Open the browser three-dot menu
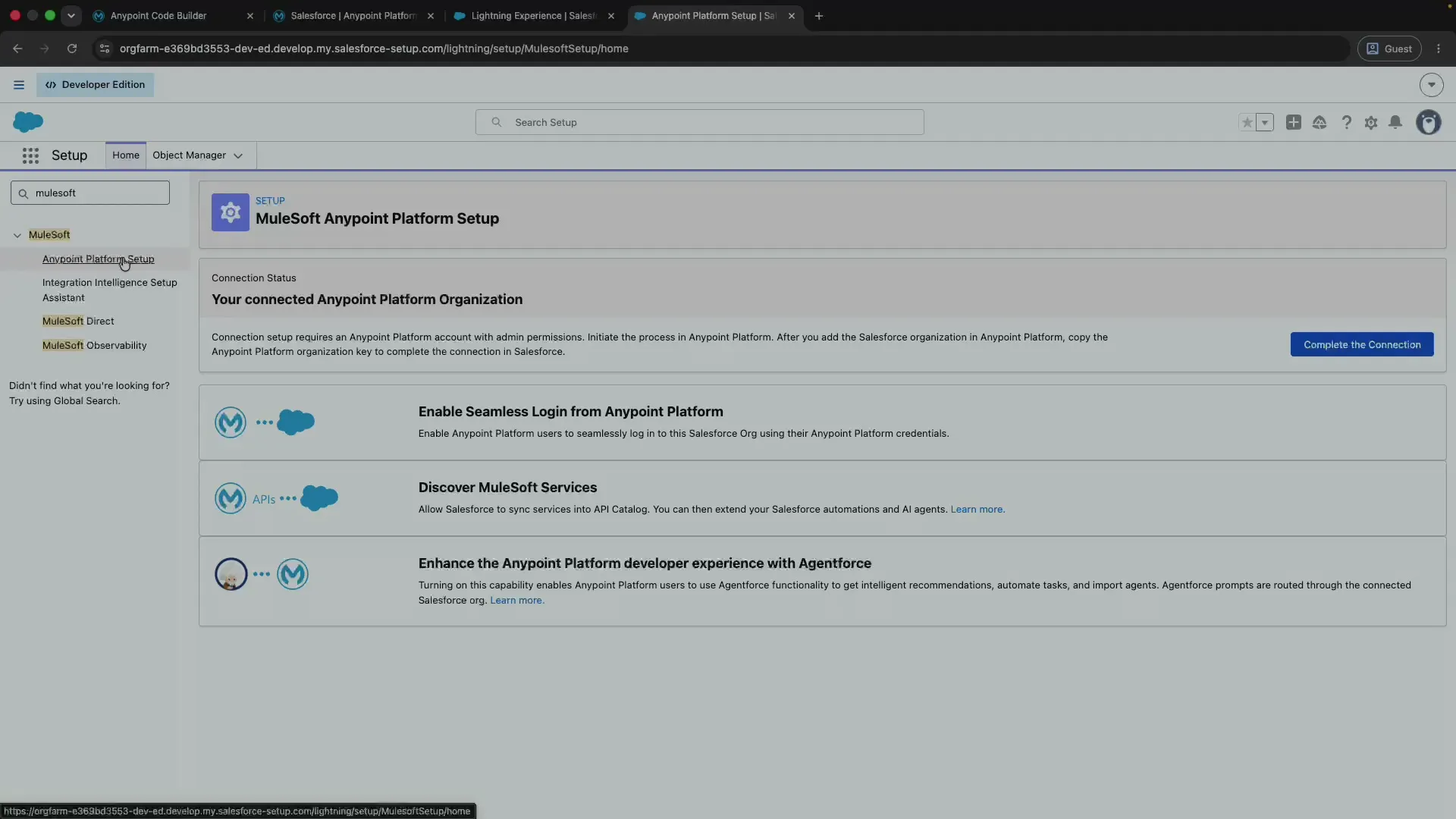1456x819 pixels. point(1439,49)
